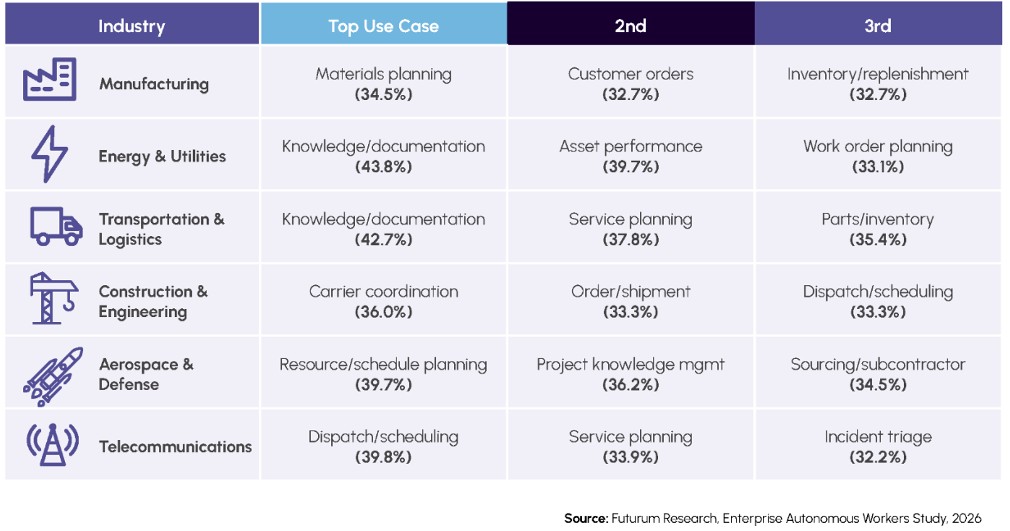
Task: Select the 2nd column header
Action: click(x=631, y=23)
